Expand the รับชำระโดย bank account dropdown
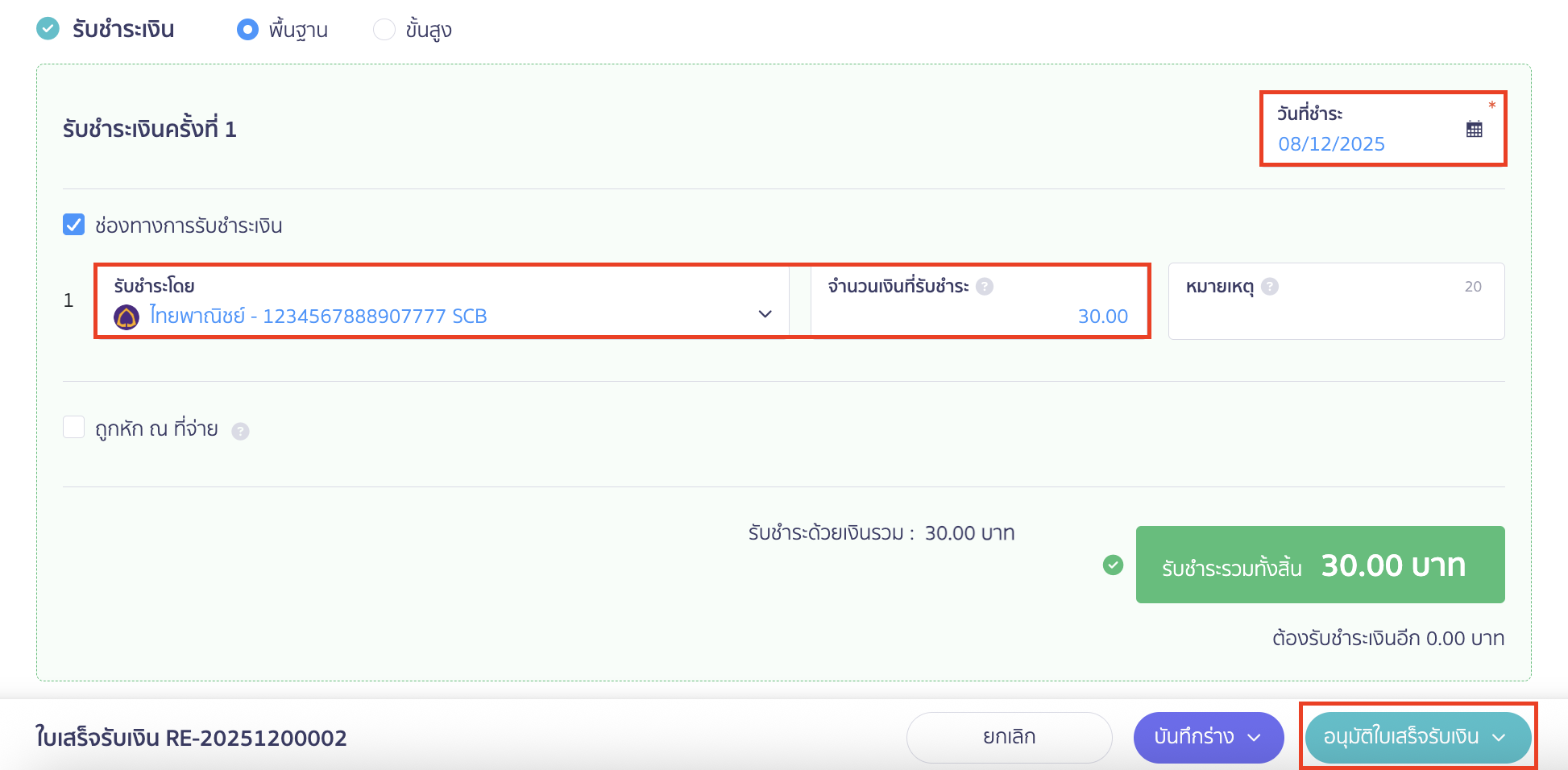Screen dimensions: 1568x770 point(765,314)
